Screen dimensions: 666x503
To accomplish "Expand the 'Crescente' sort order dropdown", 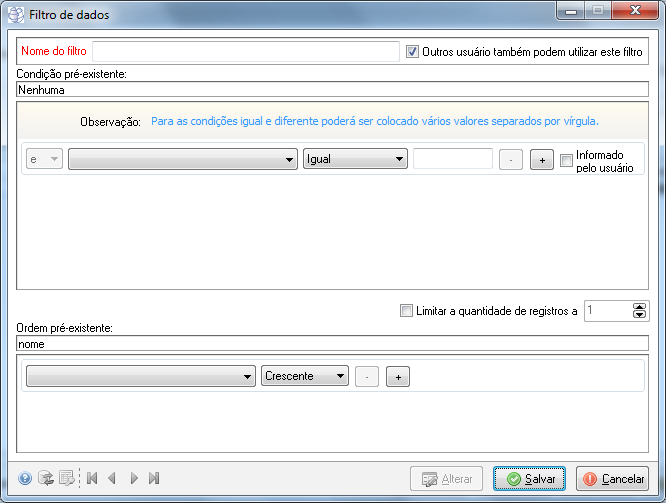I will [x=305, y=377].
